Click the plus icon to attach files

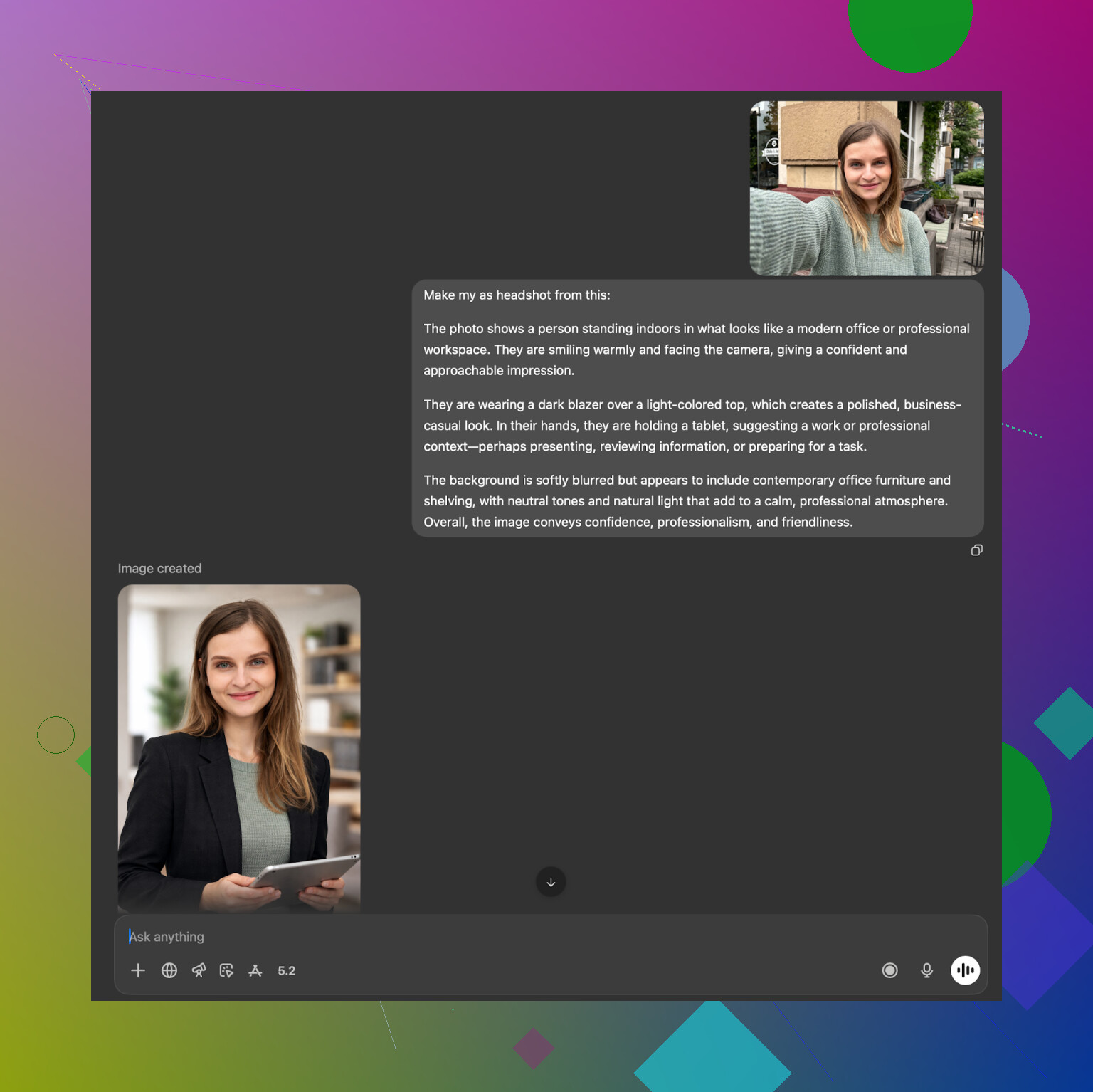[x=138, y=970]
